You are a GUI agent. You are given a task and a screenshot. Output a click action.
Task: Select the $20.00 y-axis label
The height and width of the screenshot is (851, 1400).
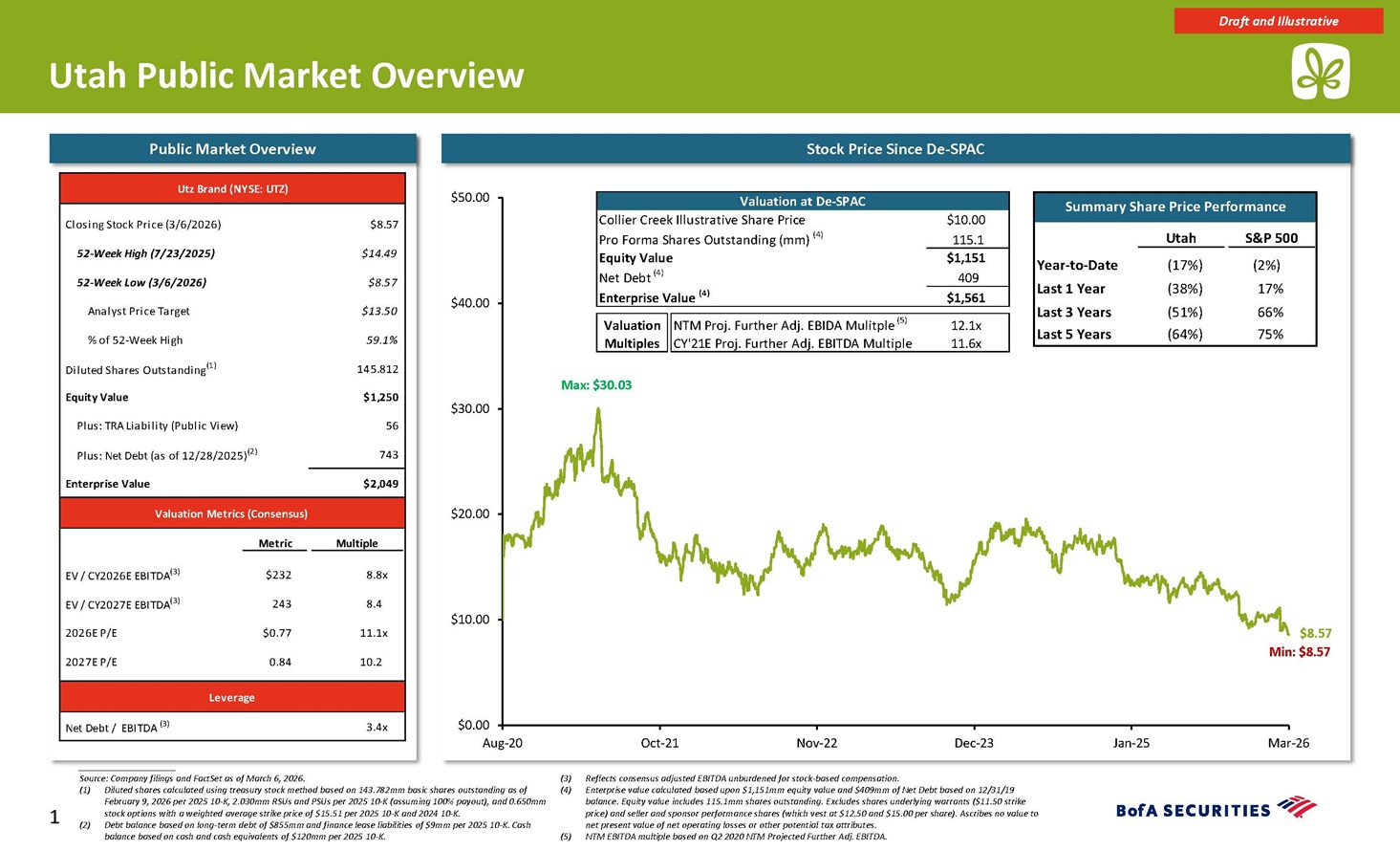[469, 513]
